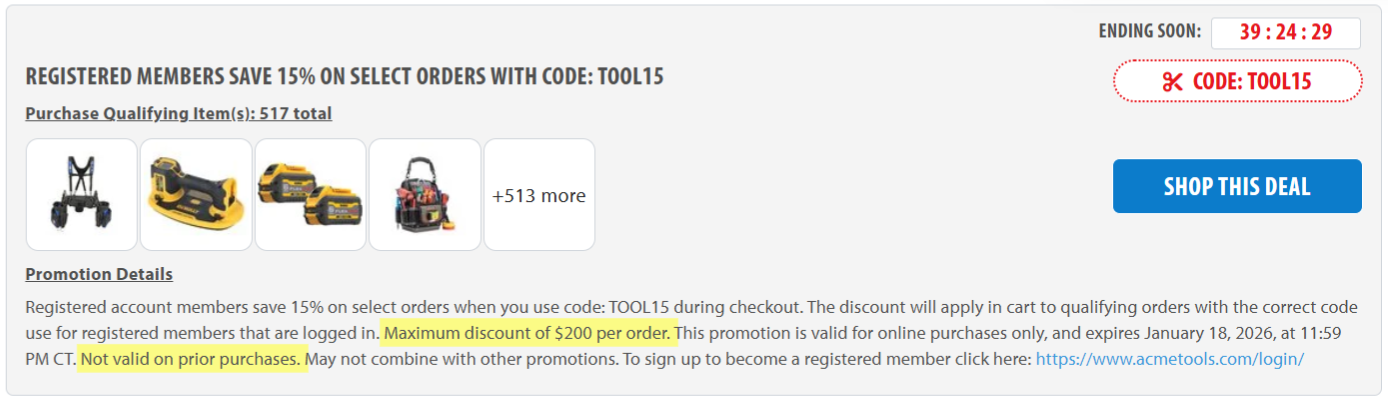Click the Registered Members Save 15% headline
1388x413 pixels.
[344, 77]
